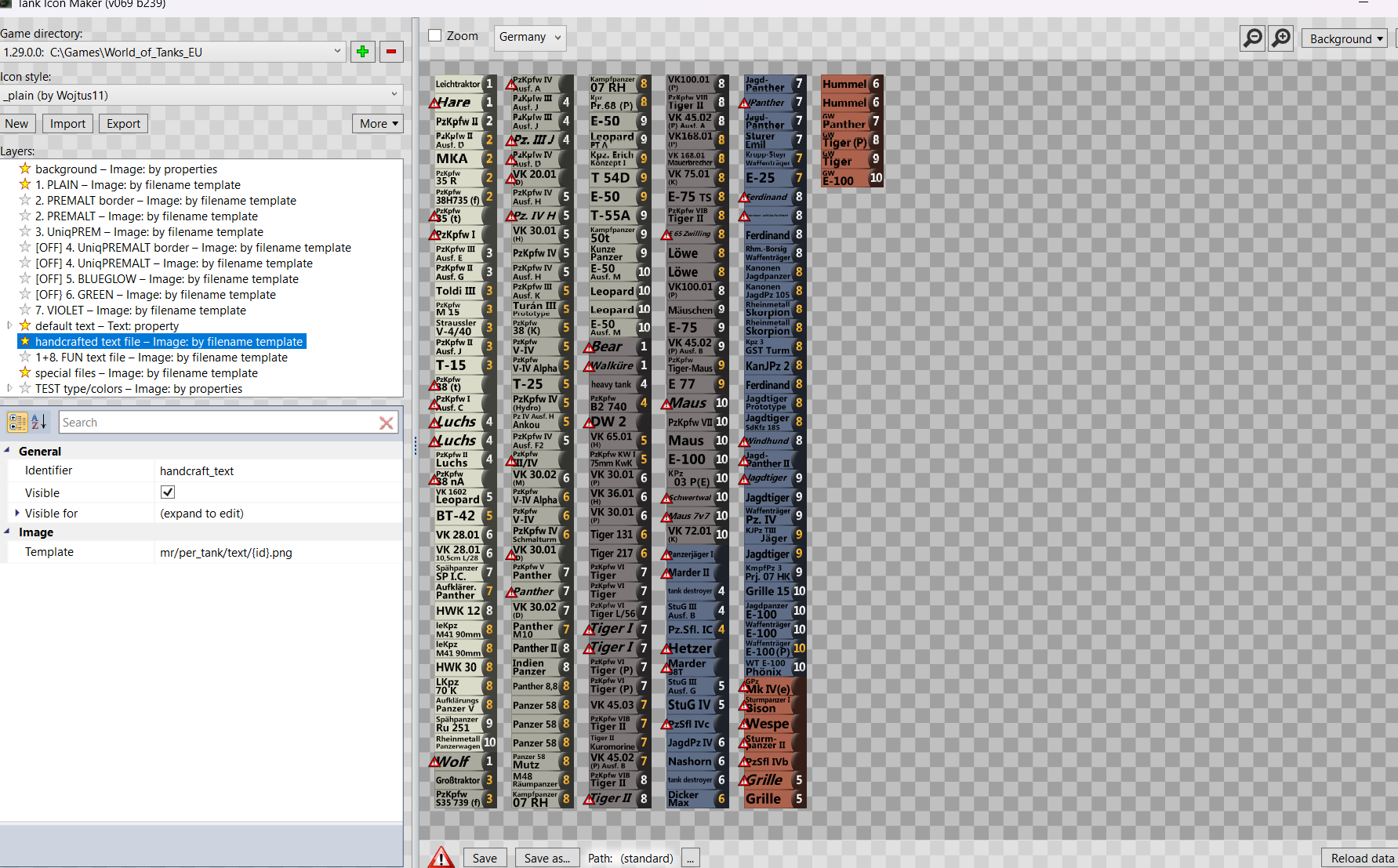1398x868 pixels.
Task: Select [OFF] 5. BLUEGLOW layer
Action: click(166, 278)
